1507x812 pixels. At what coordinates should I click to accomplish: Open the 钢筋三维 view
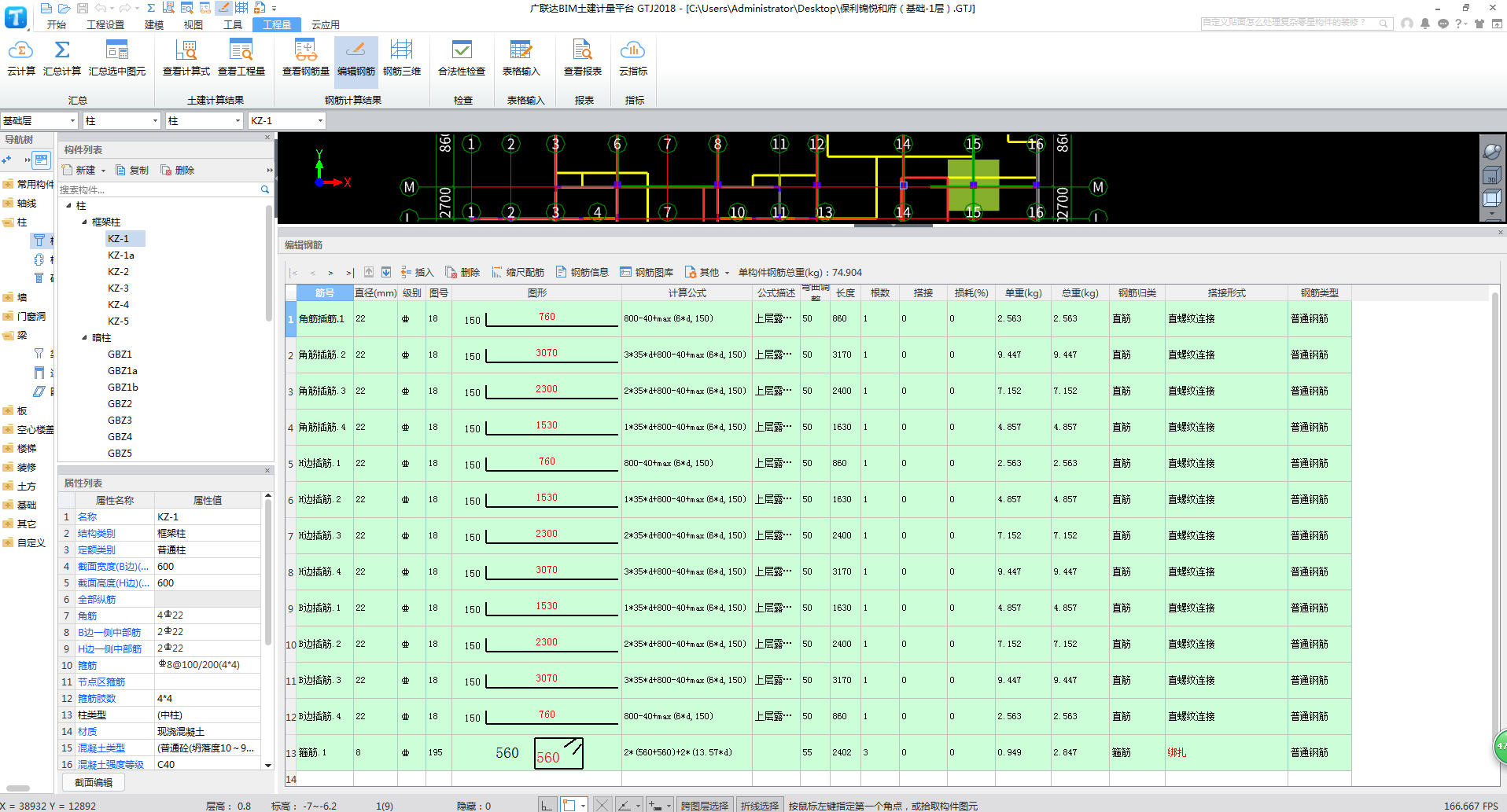click(x=402, y=58)
